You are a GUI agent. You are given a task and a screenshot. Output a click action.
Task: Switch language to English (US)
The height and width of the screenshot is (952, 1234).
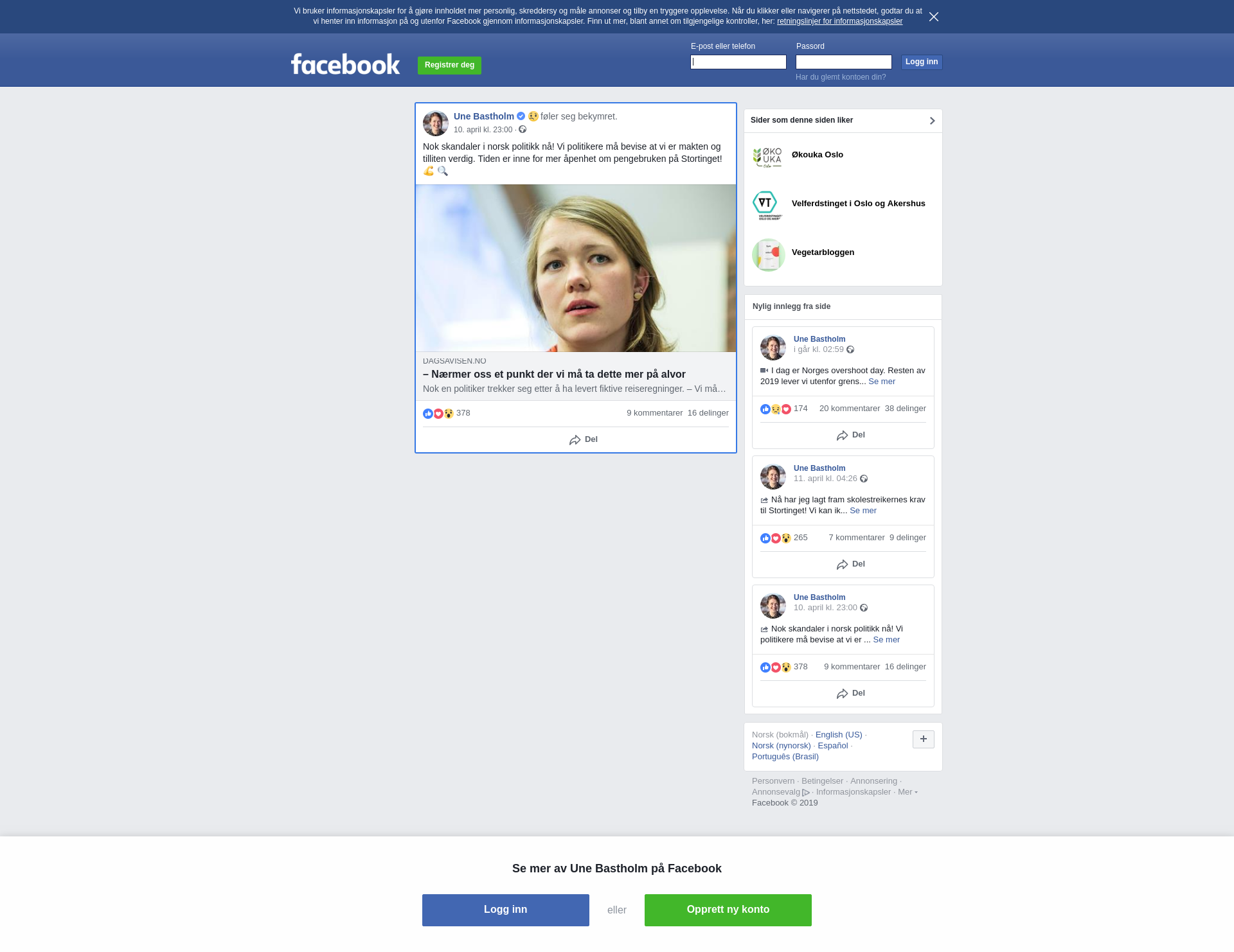[839, 735]
